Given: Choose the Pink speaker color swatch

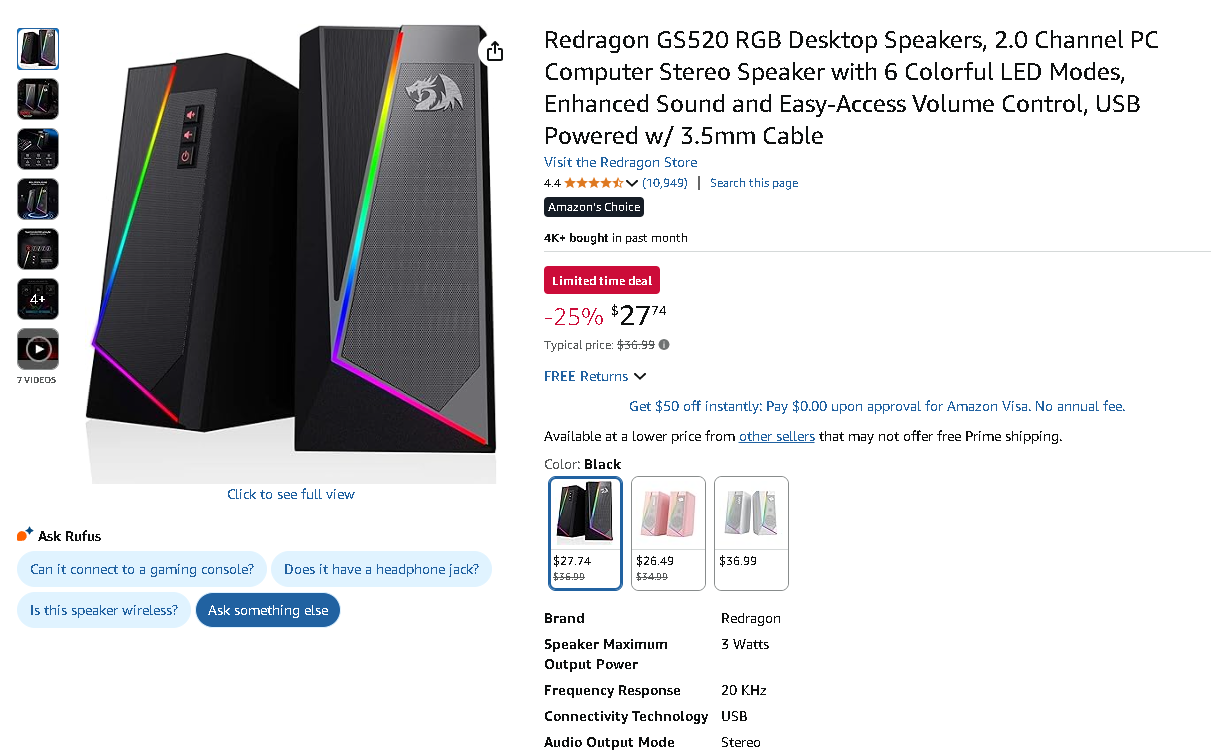Looking at the screenshot, I should coord(668,533).
